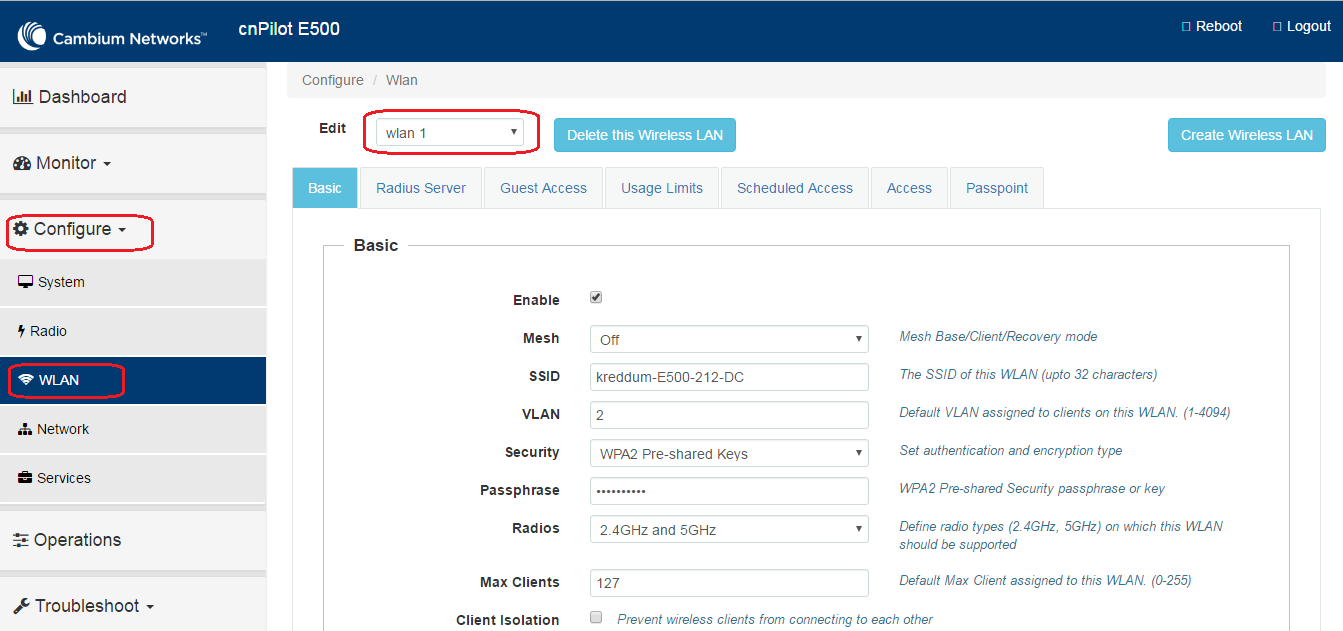Viewport: 1343px width, 631px height.
Task: Switch to the Radius Server tab
Action: coord(421,188)
